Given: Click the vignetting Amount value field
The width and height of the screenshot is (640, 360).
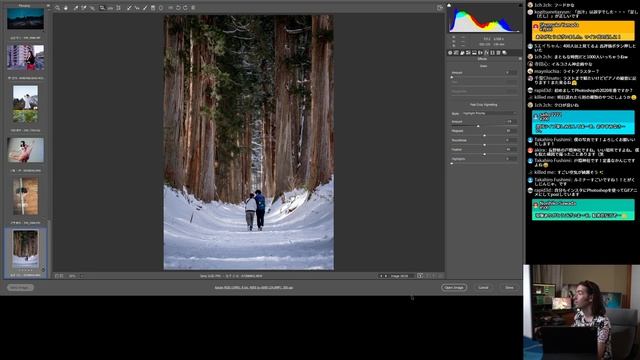Looking at the screenshot, I should click(x=511, y=122).
